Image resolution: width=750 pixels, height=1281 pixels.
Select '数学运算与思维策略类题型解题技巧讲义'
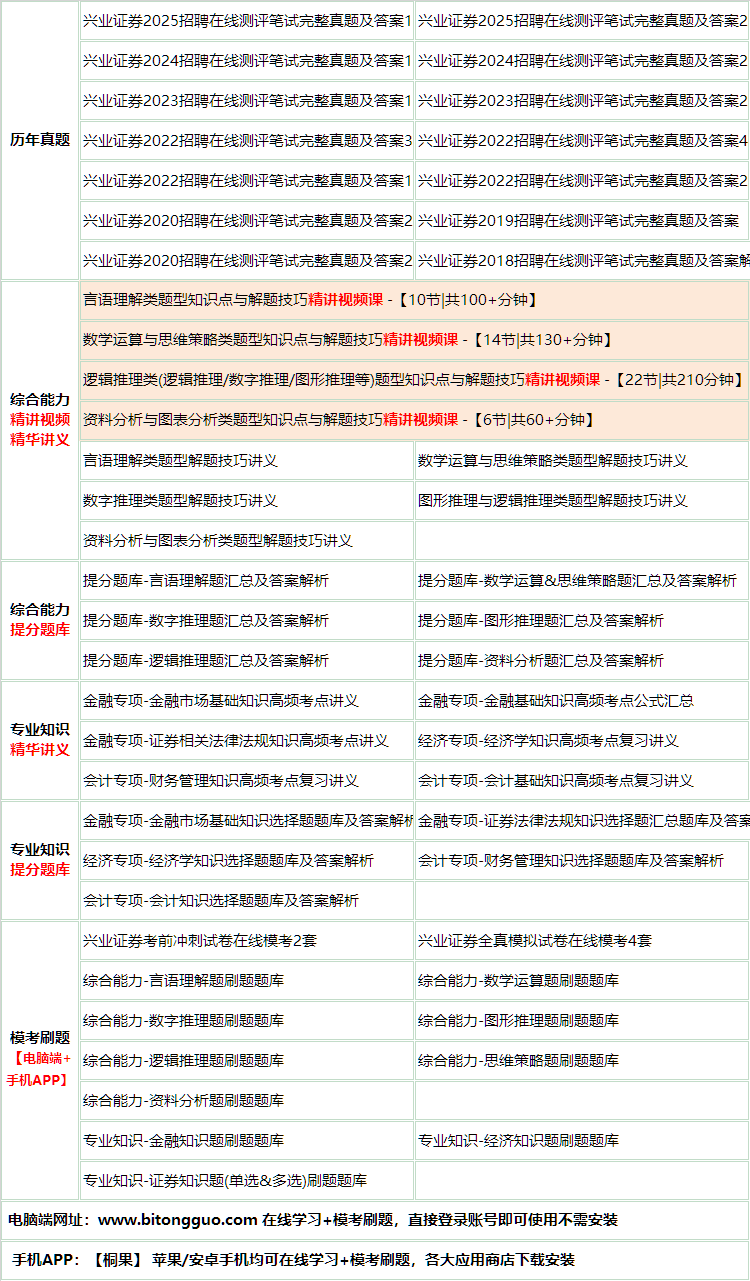pyautogui.click(x=582, y=461)
